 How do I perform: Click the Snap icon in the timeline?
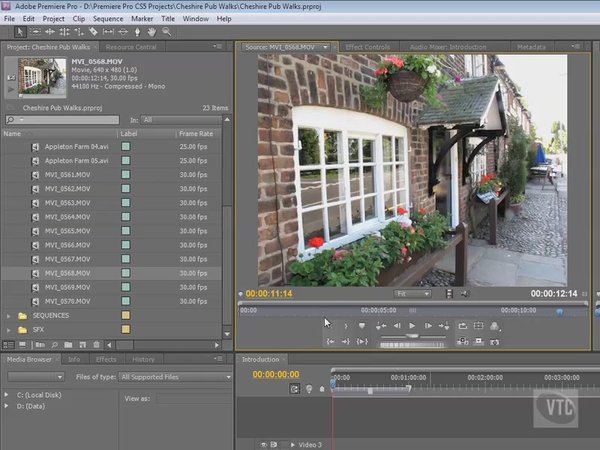[294, 388]
